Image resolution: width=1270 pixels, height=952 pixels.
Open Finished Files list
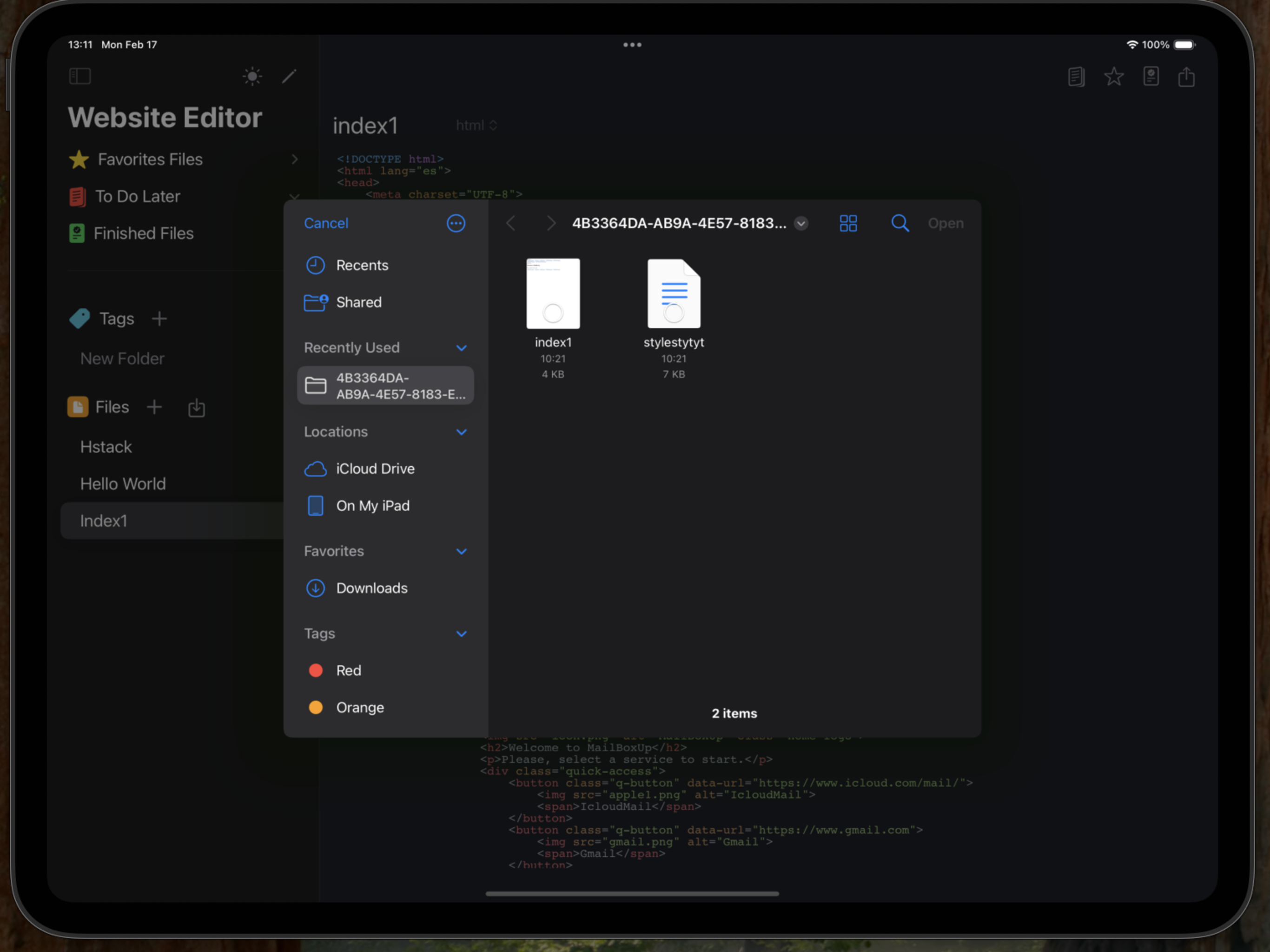pyautogui.click(x=143, y=233)
